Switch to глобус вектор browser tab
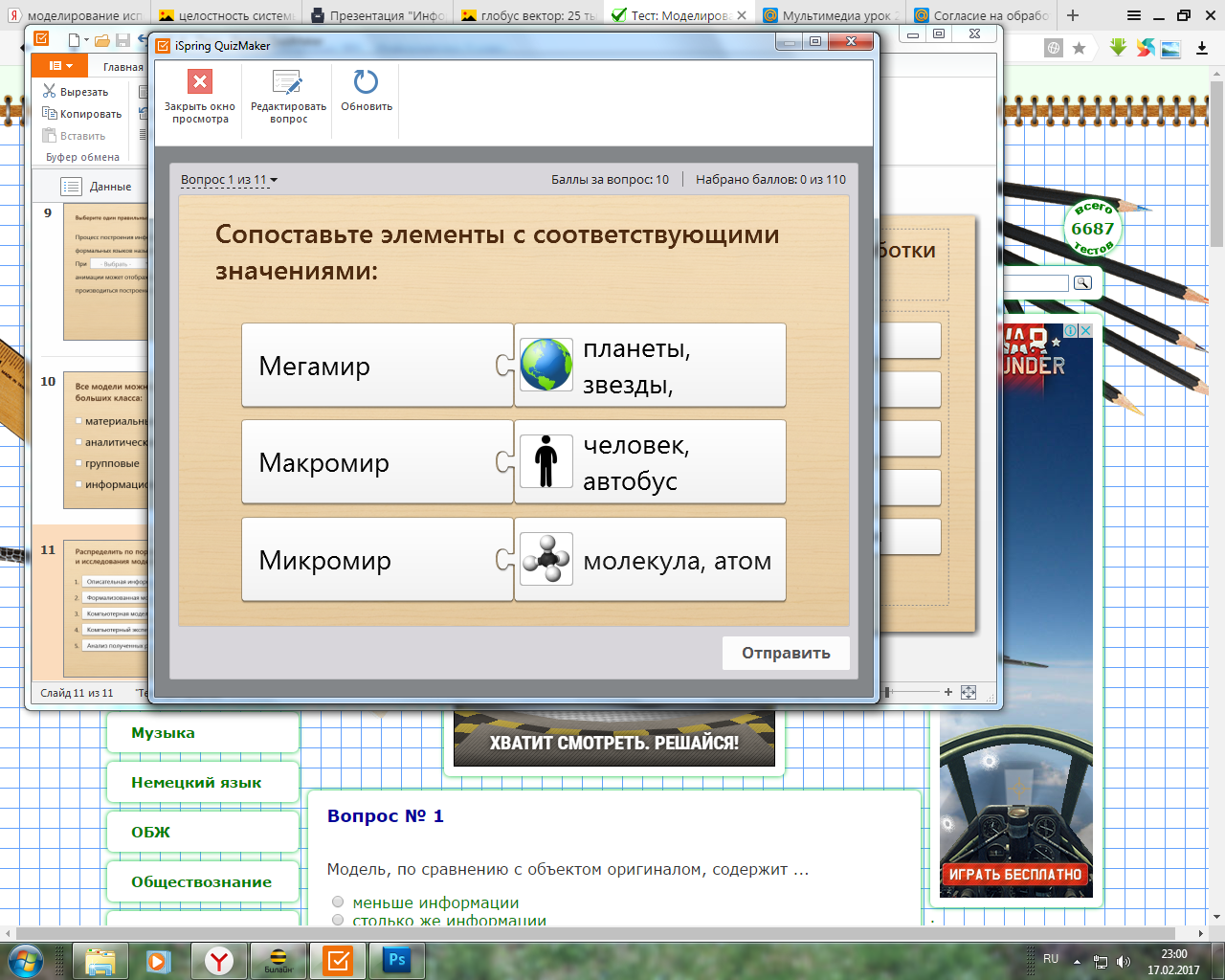The height and width of the screenshot is (980, 1225). [528, 15]
